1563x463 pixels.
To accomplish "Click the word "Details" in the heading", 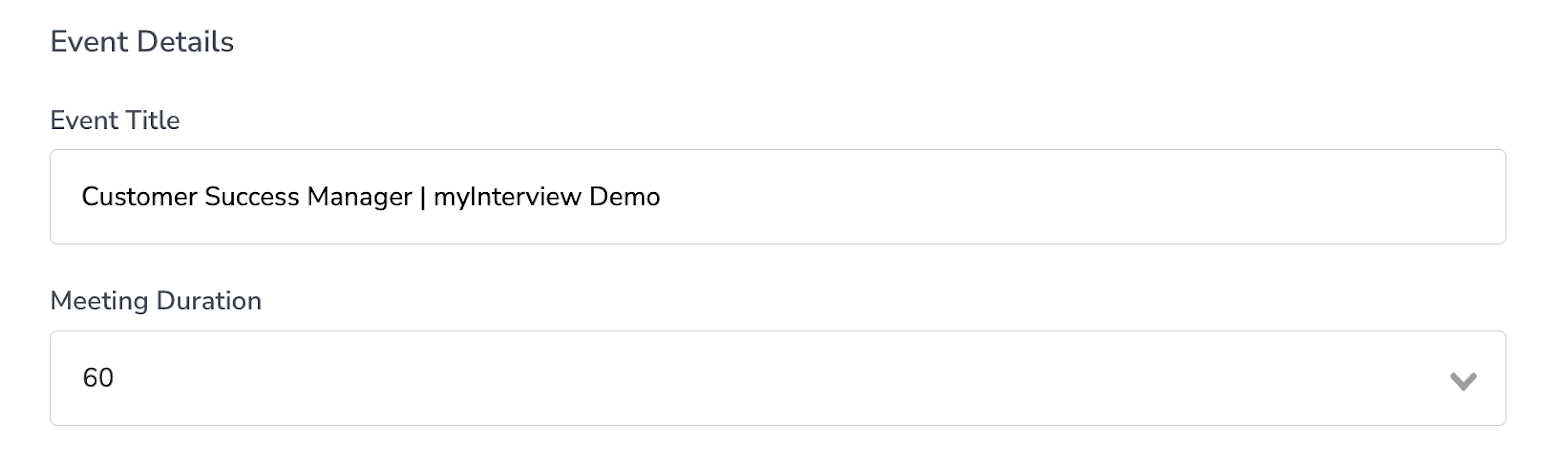I will coord(188,42).
